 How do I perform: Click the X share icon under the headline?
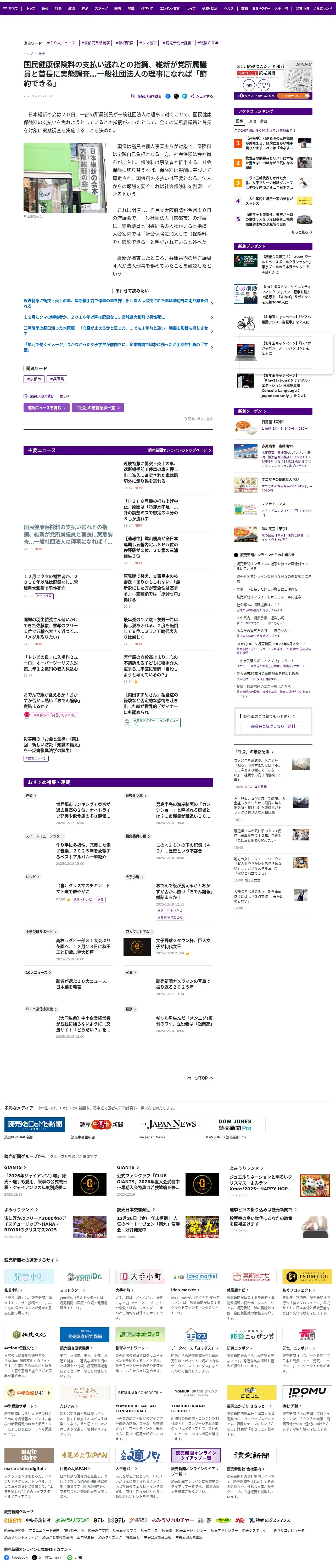coord(176,96)
